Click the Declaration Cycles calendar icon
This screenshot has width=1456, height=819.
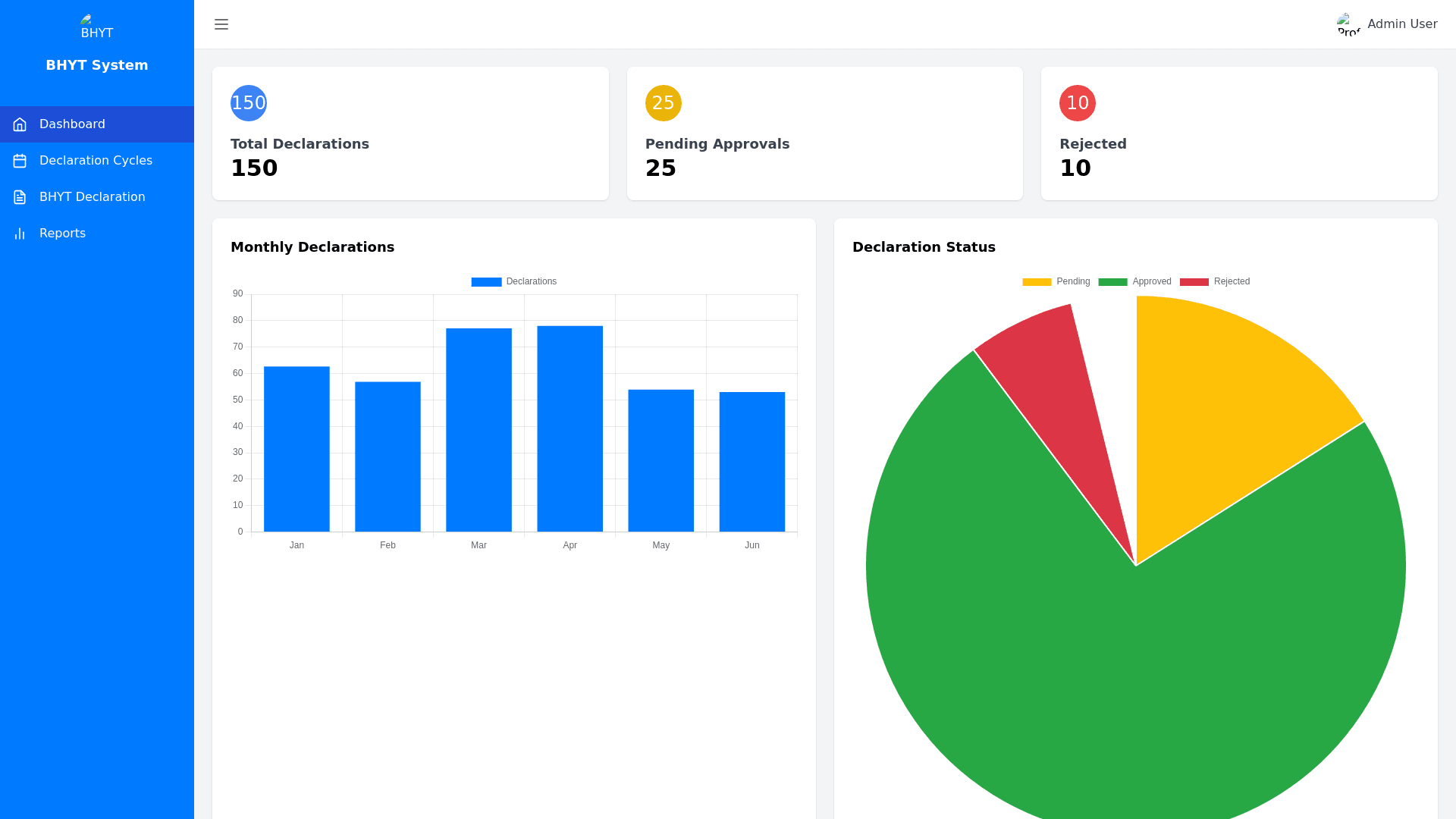20,161
